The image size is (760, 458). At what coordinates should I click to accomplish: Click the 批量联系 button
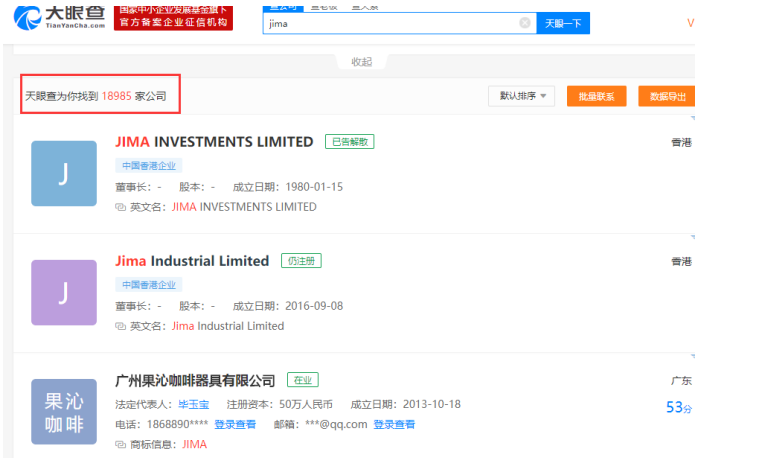point(597,96)
